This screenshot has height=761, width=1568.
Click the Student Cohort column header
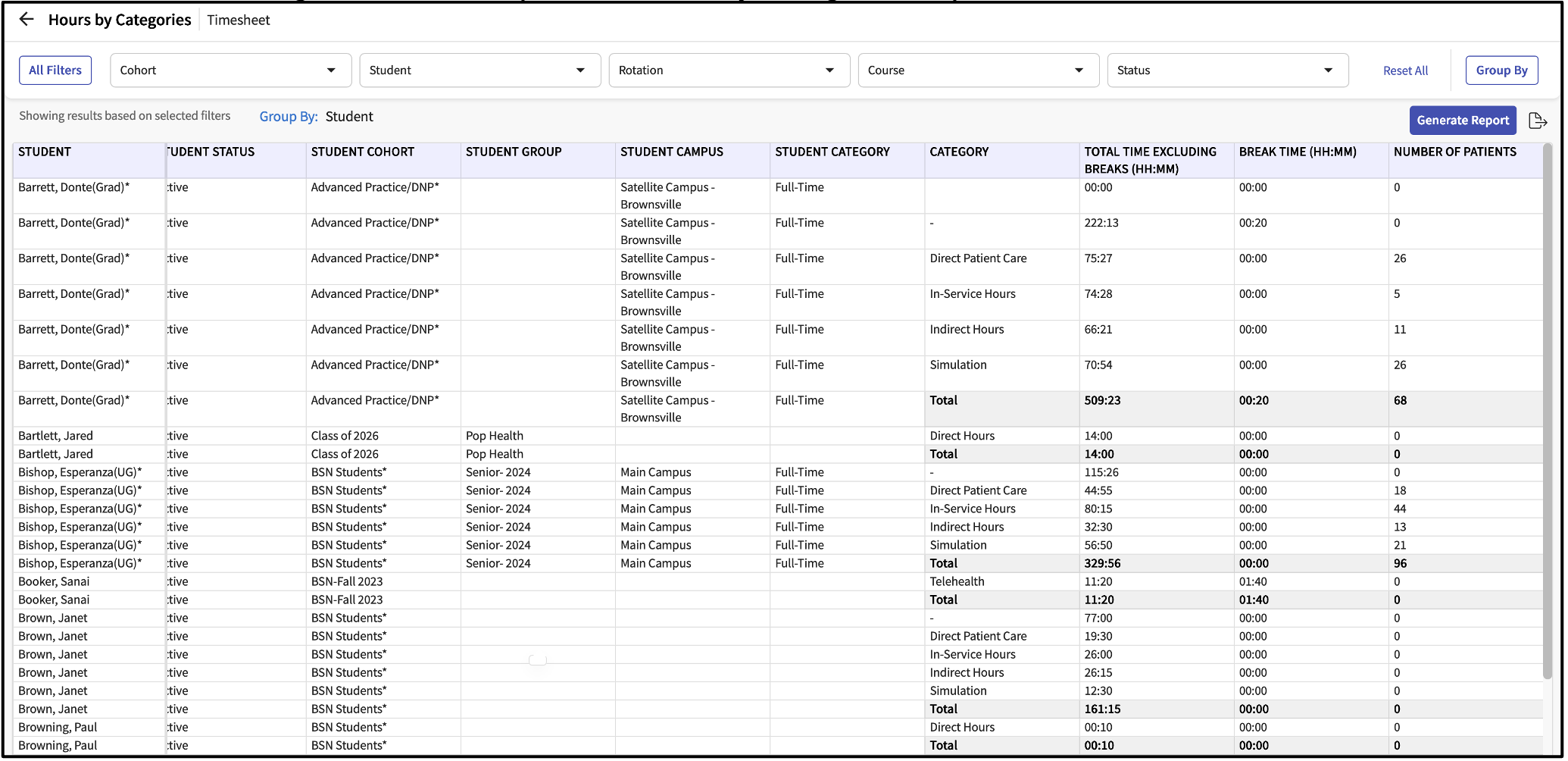coord(363,152)
